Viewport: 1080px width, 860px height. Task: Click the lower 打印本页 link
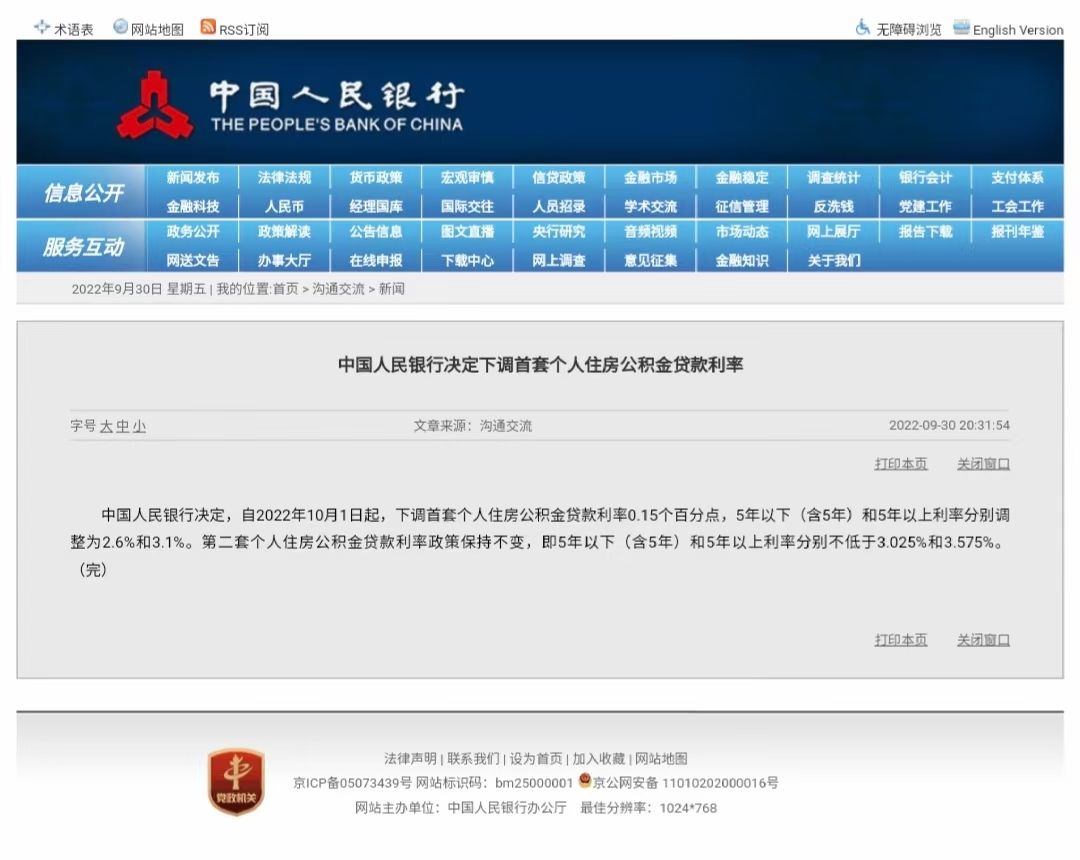(901, 640)
